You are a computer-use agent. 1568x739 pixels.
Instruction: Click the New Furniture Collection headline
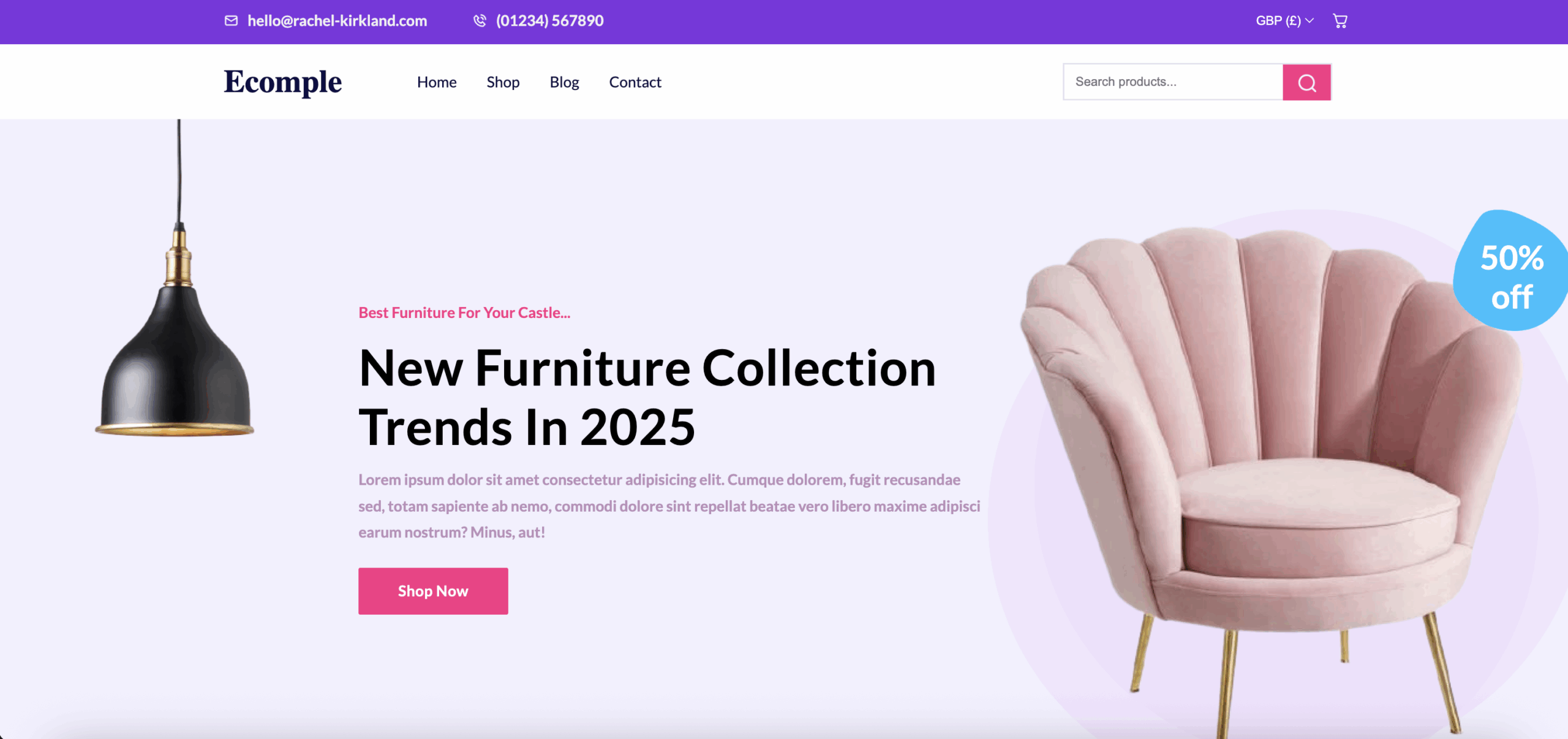647,397
